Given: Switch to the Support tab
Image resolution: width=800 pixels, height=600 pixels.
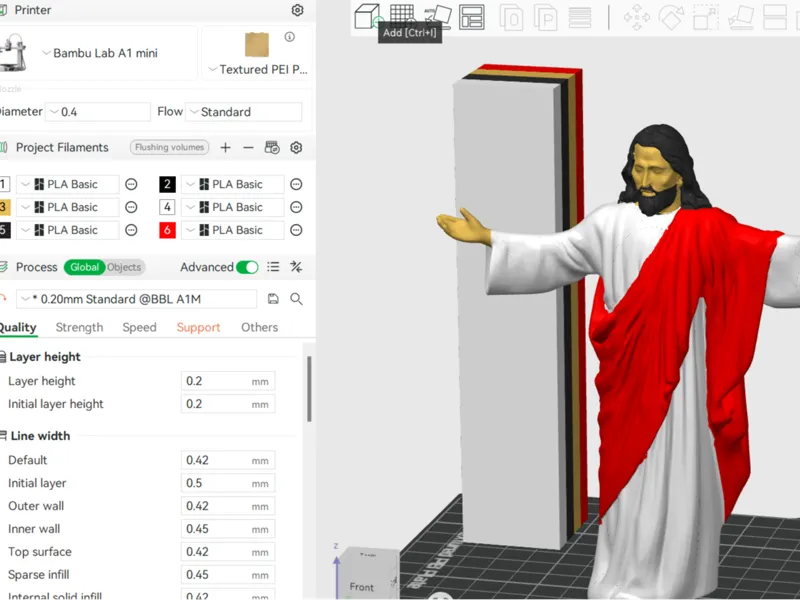Looking at the screenshot, I should [x=198, y=327].
